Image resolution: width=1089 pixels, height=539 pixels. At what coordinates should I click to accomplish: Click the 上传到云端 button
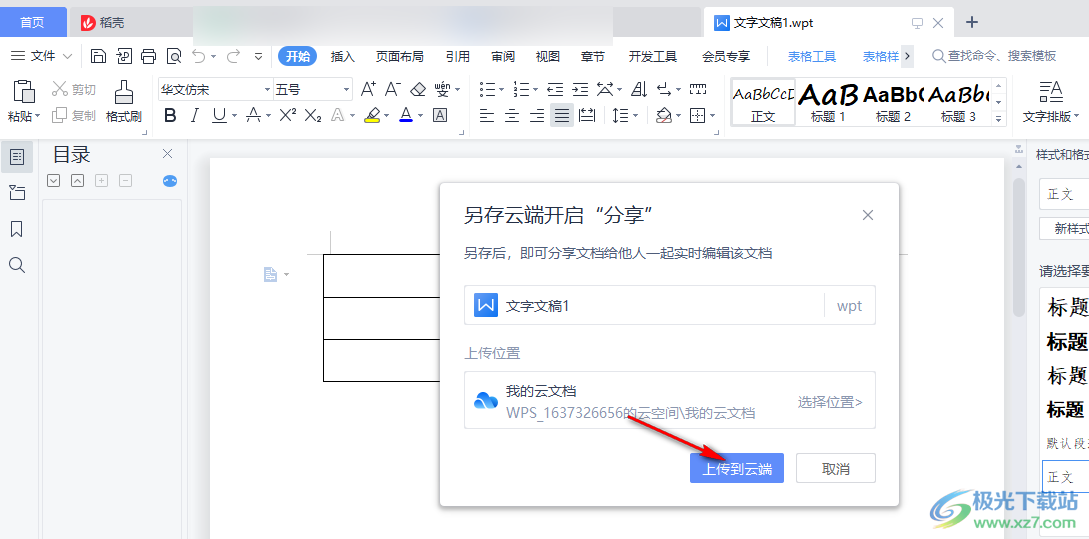(x=737, y=469)
